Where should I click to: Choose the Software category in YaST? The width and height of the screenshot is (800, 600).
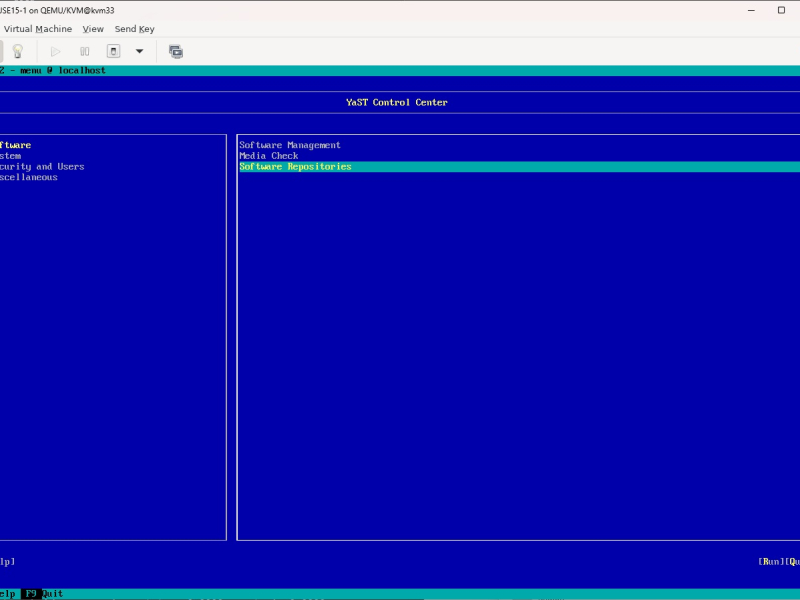[x=15, y=145]
